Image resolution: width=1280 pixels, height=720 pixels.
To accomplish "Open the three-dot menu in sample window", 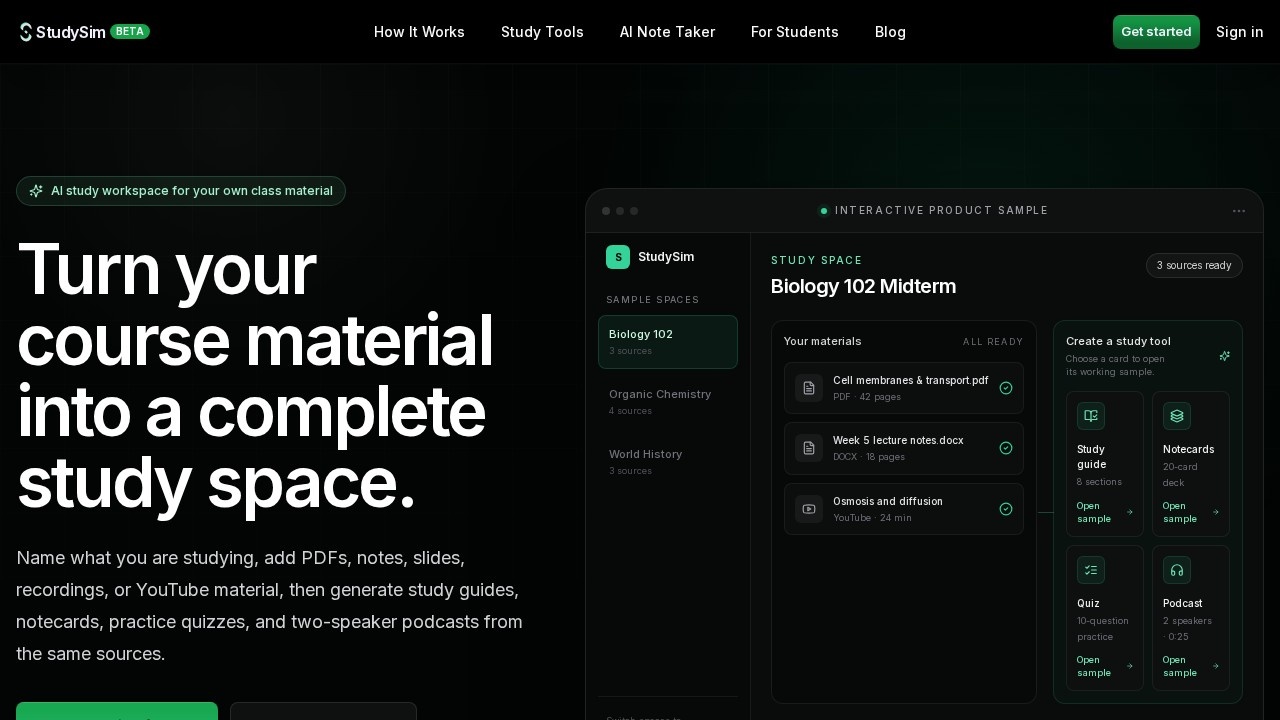I will click(1239, 211).
